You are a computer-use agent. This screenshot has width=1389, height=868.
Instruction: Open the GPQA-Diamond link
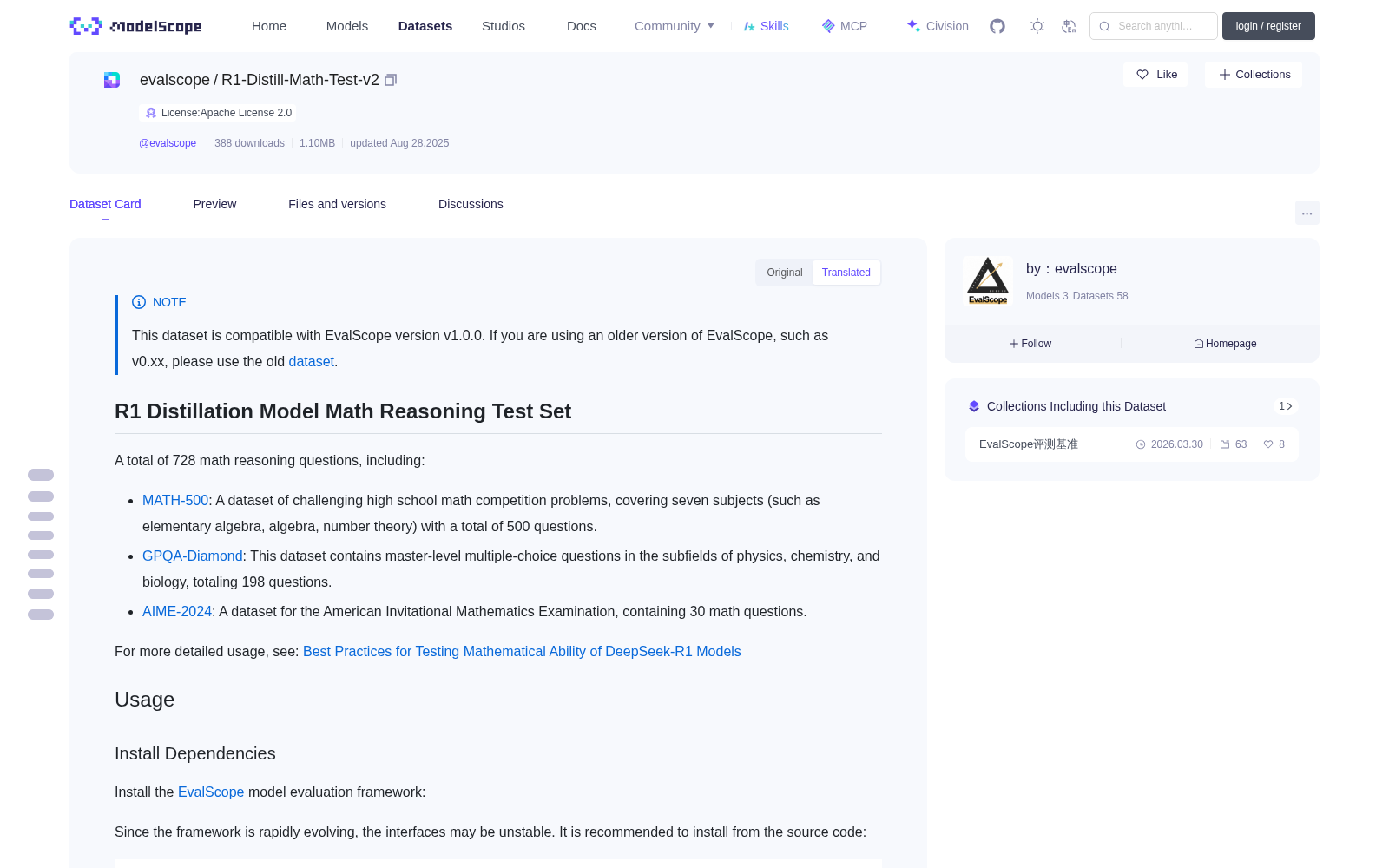tap(193, 556)
